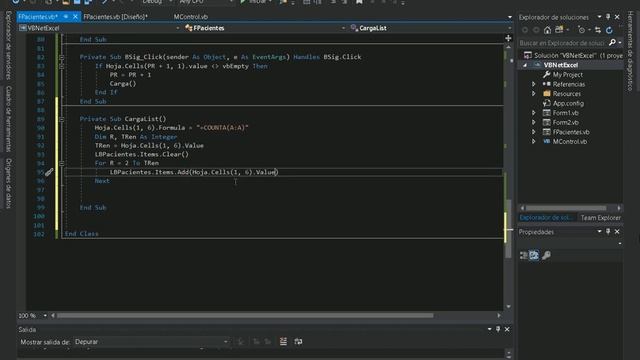
Task: Switch to the MControl.vb tab
Action: pos(191,17)
